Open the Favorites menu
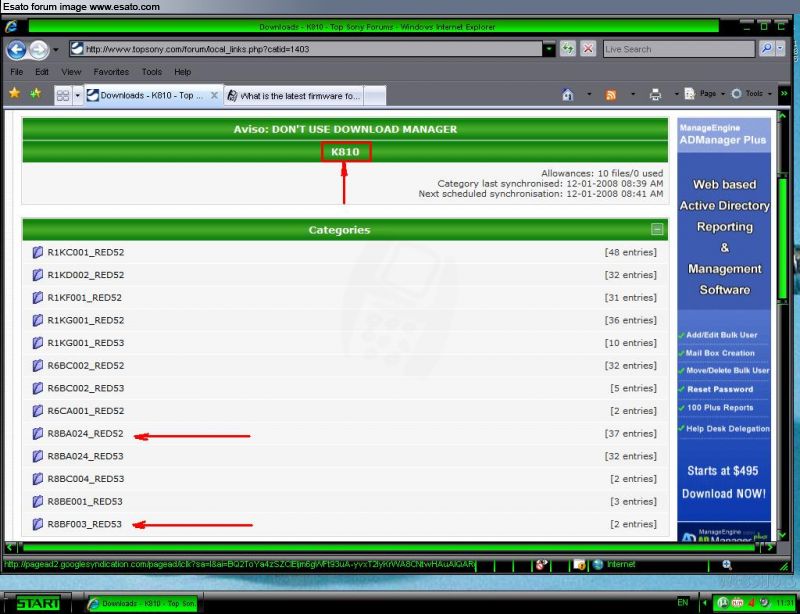 [111, 72]
